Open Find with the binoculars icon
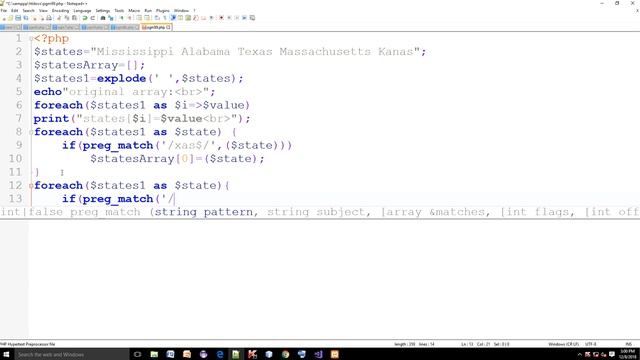Screen dimensions: 640x360 103,18
